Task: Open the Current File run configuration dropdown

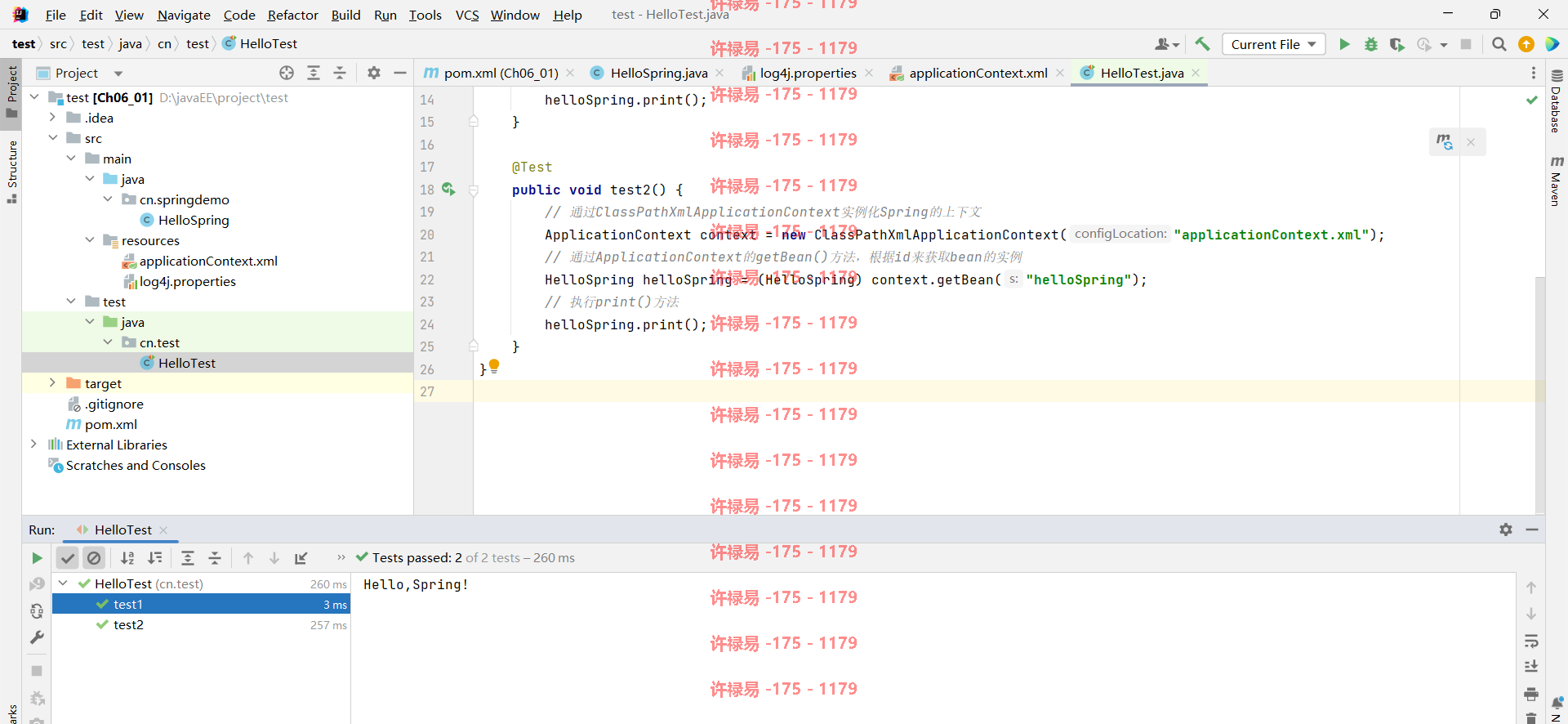Action: (x=1273, y=44)
